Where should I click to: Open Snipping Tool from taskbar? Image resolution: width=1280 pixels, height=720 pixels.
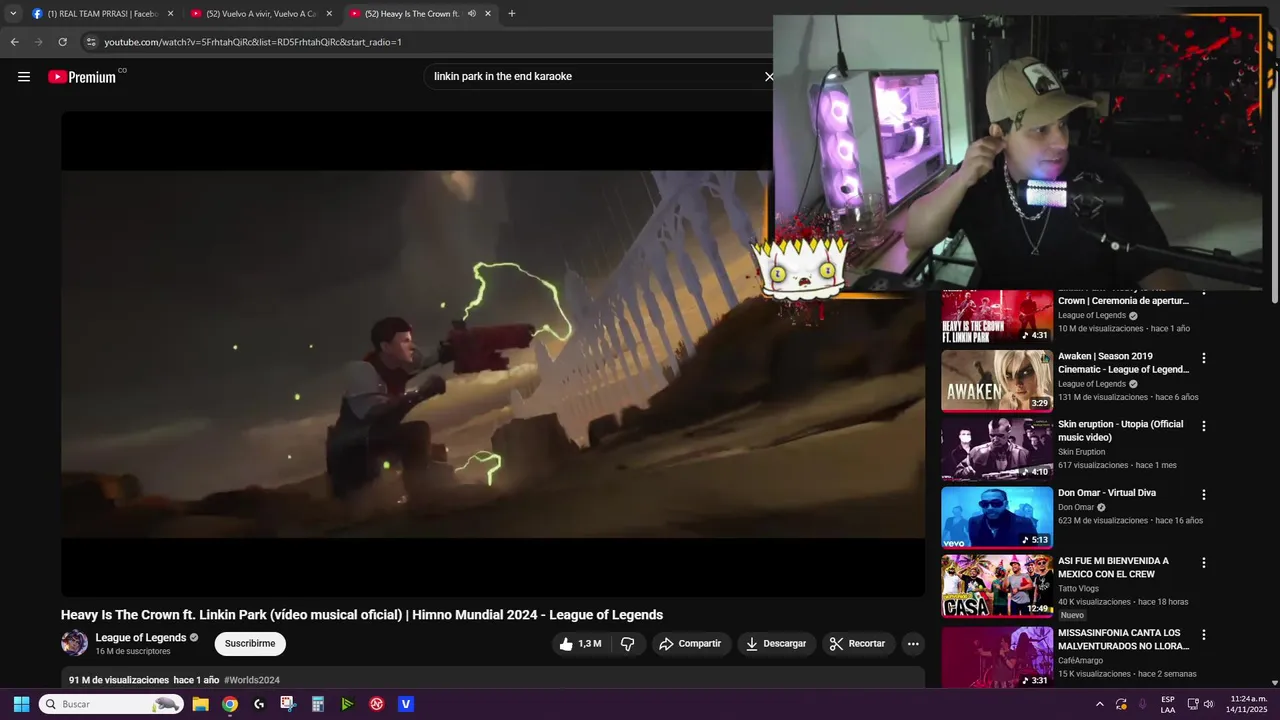click(288, 704)
